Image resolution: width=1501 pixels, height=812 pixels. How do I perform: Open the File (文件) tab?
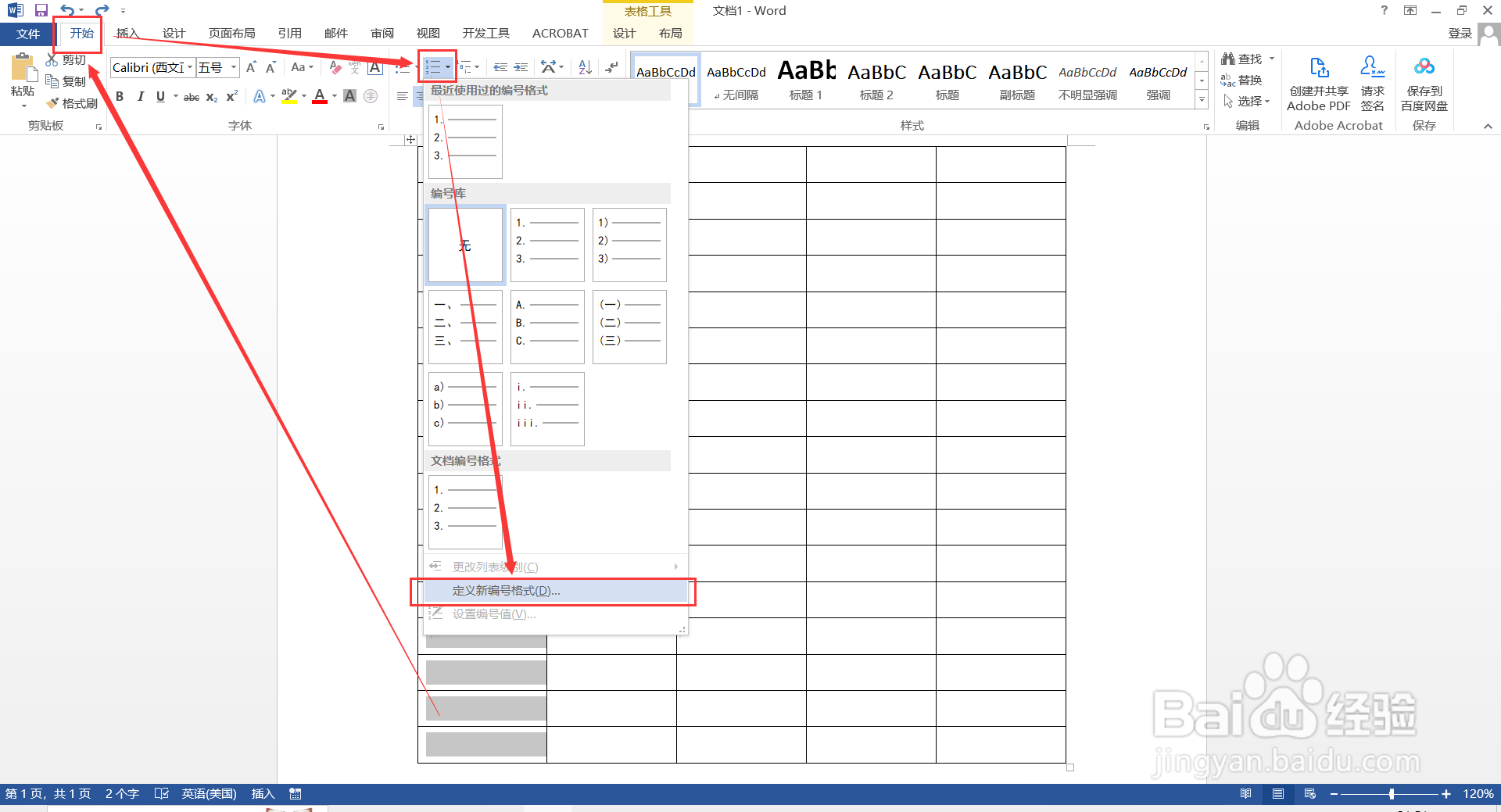(28, 34)
